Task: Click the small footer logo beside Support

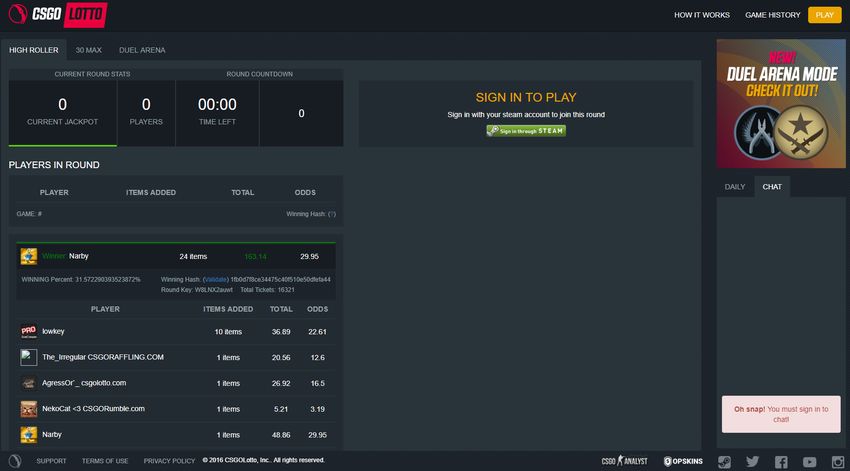Action: pyautogui.click(x=15, y=461)
